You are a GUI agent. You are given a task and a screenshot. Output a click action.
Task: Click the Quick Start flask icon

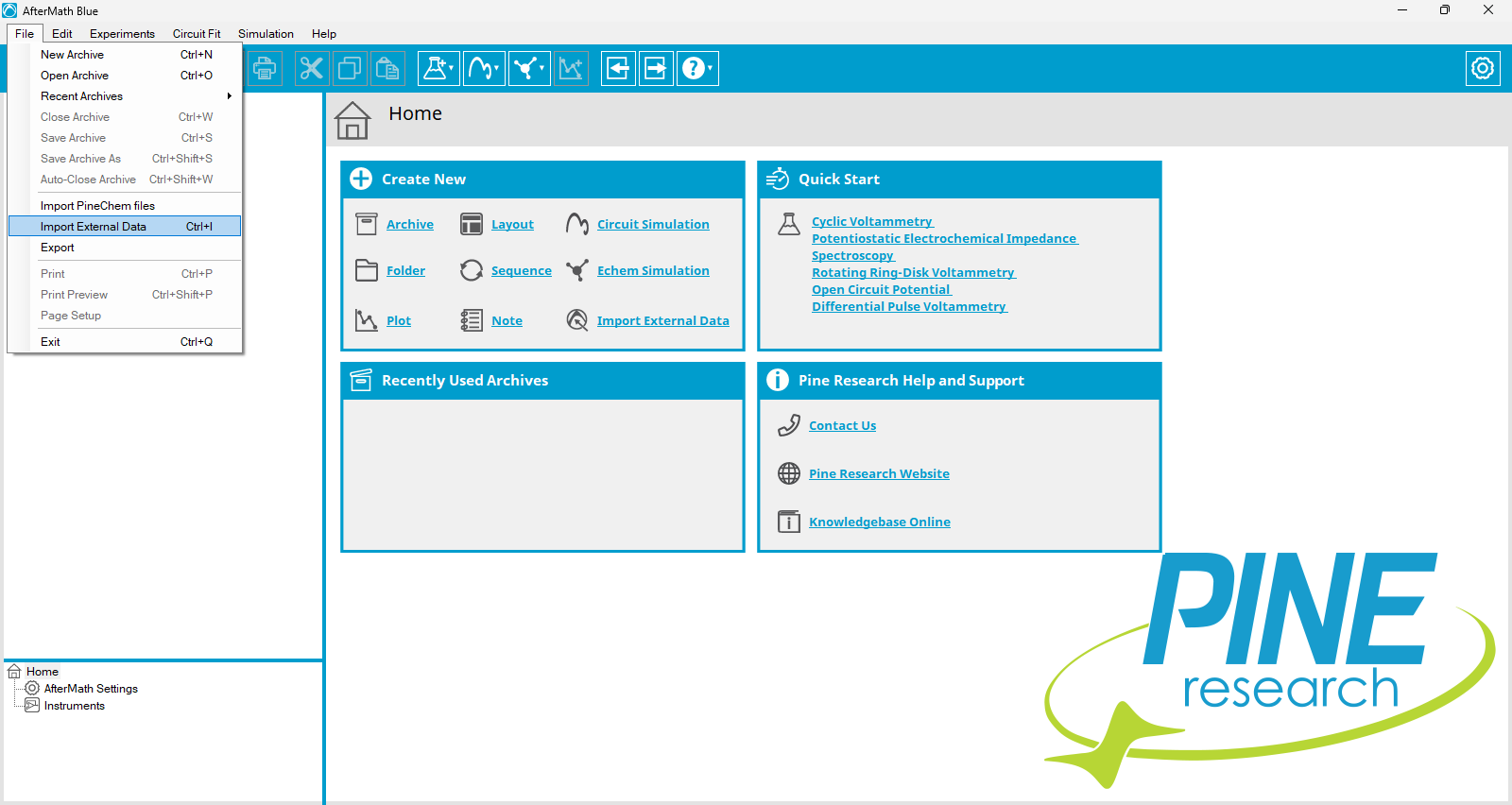coord(789,224)
